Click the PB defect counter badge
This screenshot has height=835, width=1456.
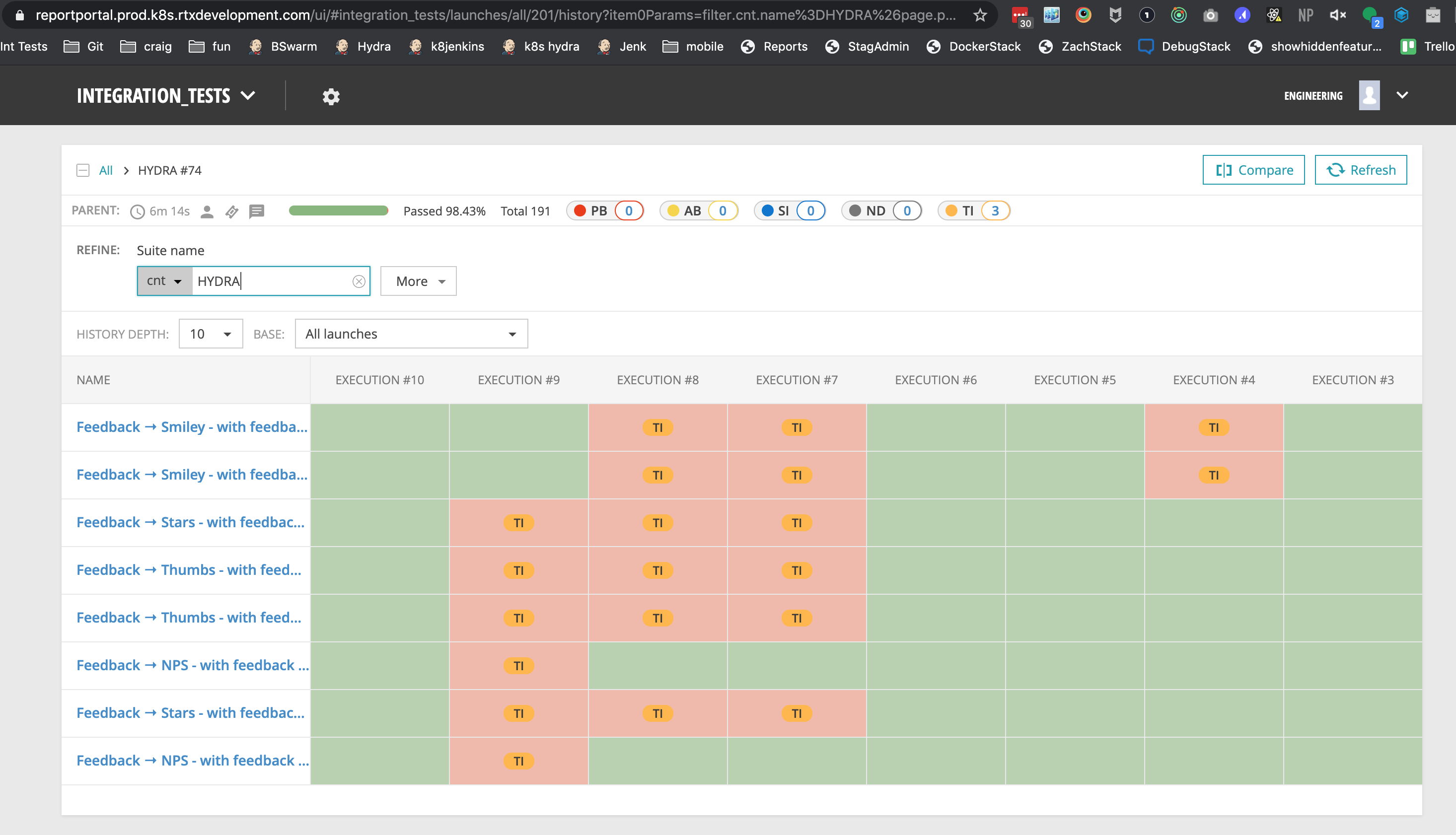point(628,211)
